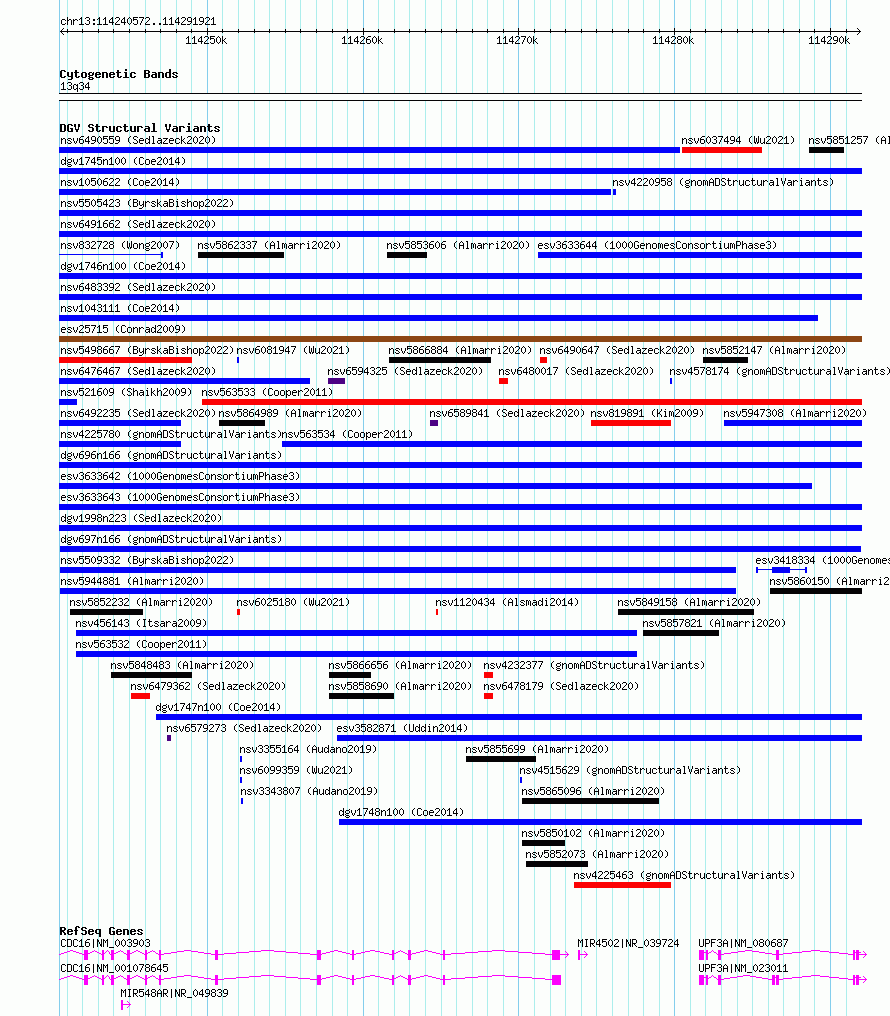Click the 114270k ruler tick label

pyautogui.click(x=517, y=40)
